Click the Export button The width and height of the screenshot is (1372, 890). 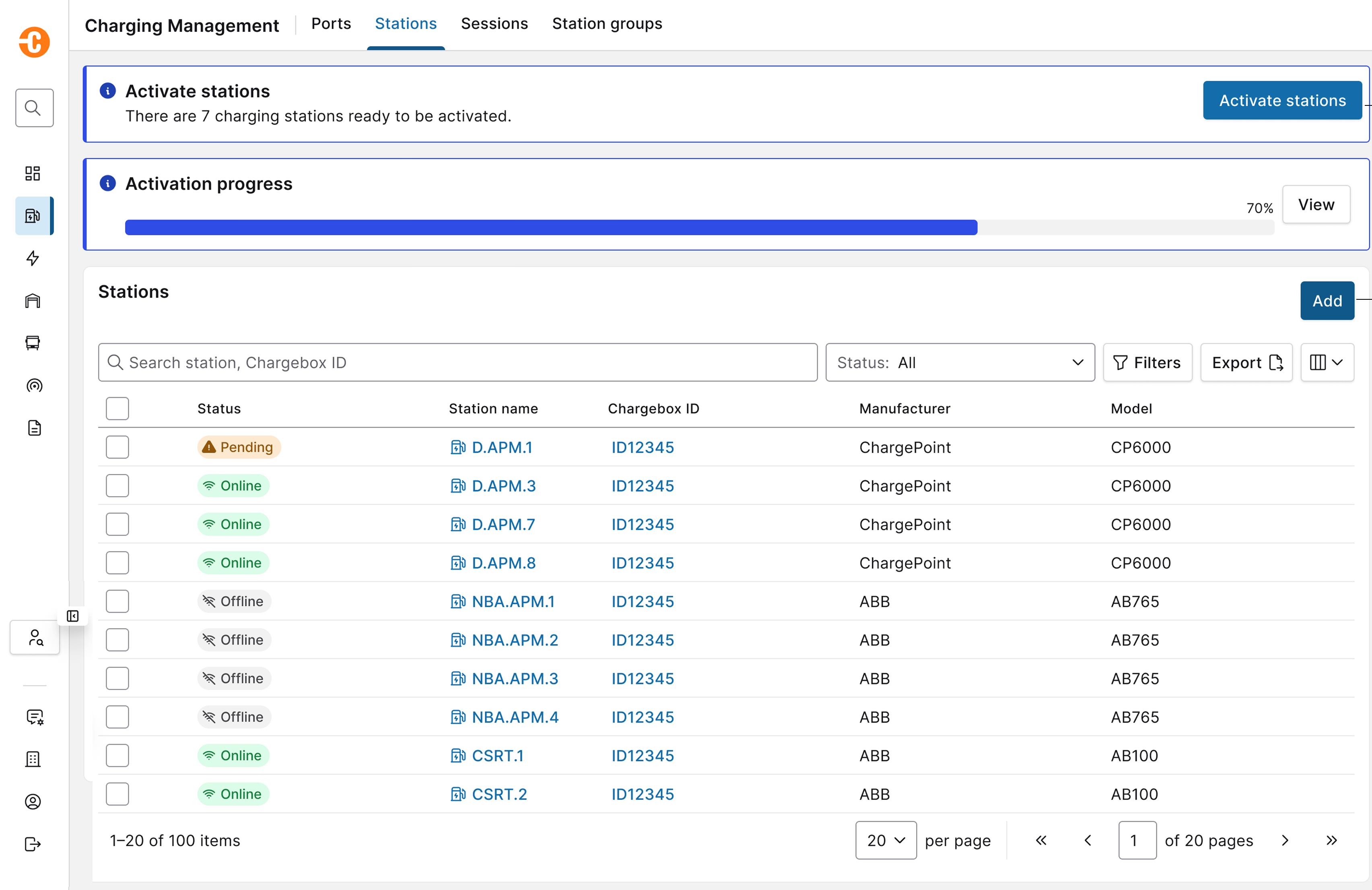point(1246,363)
